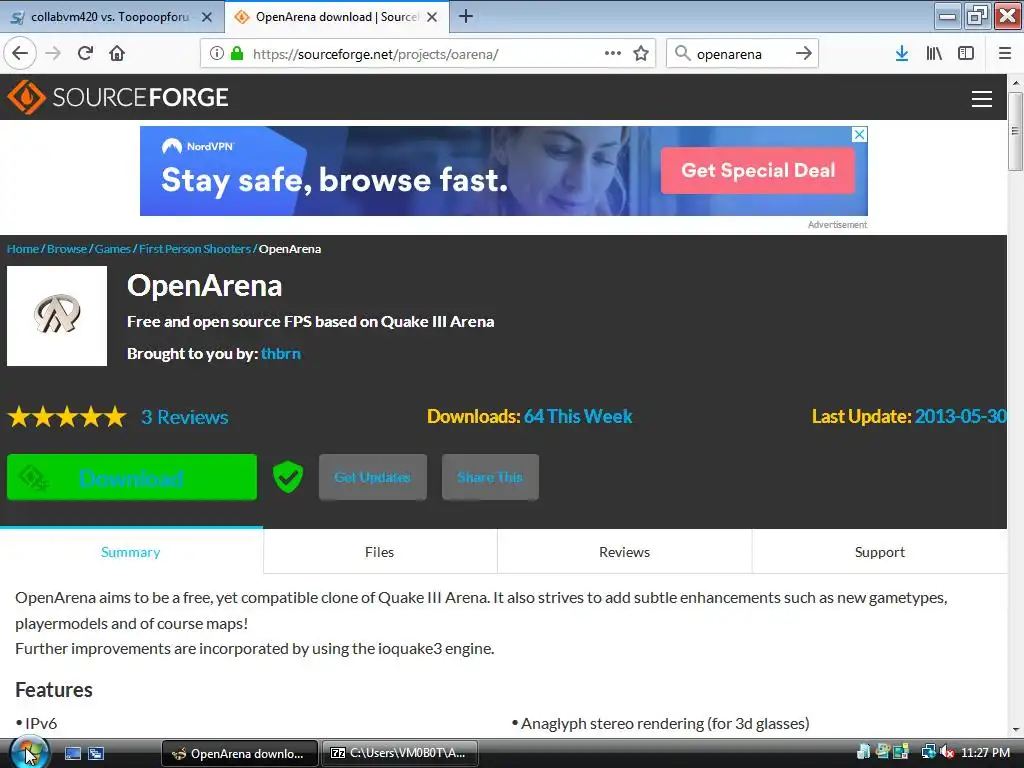Click the 11:27 PM taskbar clock
Screen dimensions: 1024x768
click(x=985, y=752)
